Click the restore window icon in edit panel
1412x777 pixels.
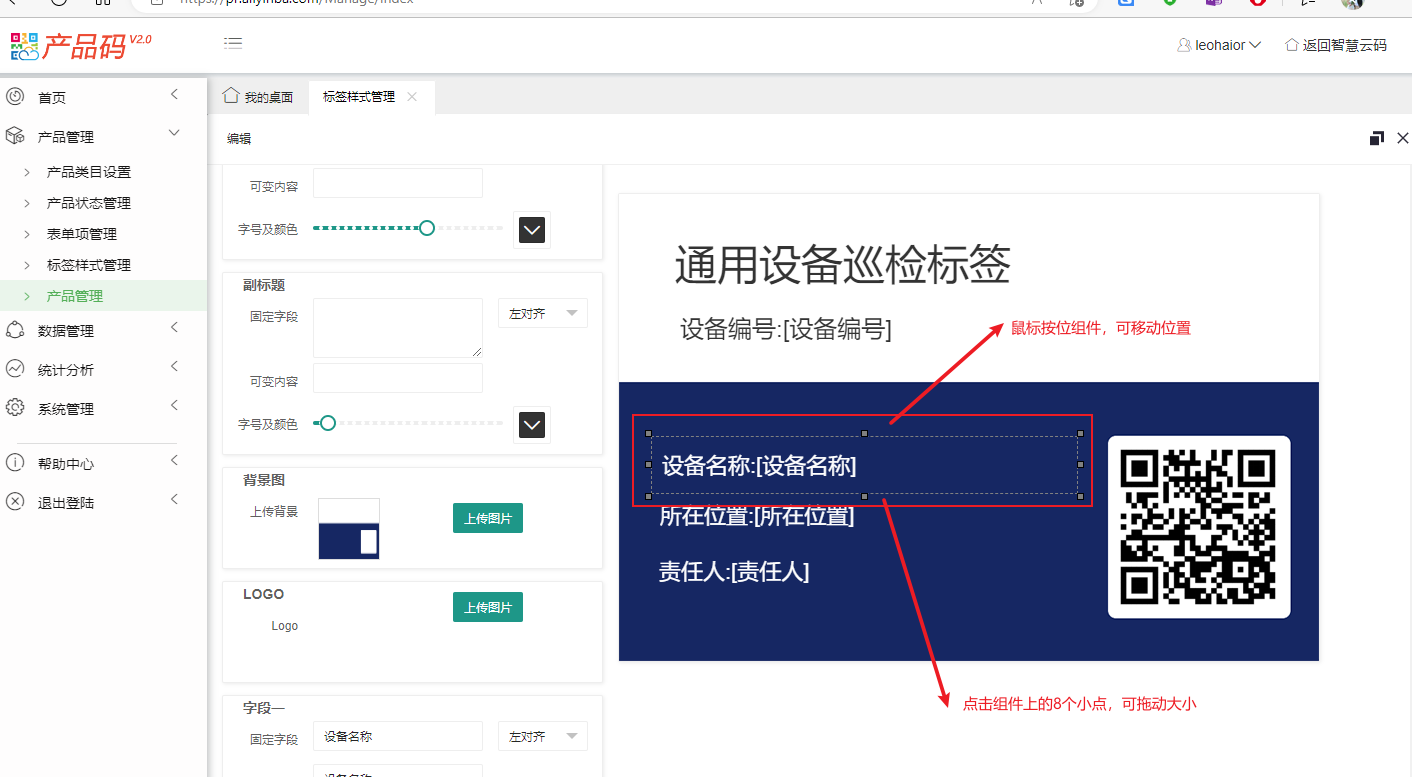coord(1376,138)
